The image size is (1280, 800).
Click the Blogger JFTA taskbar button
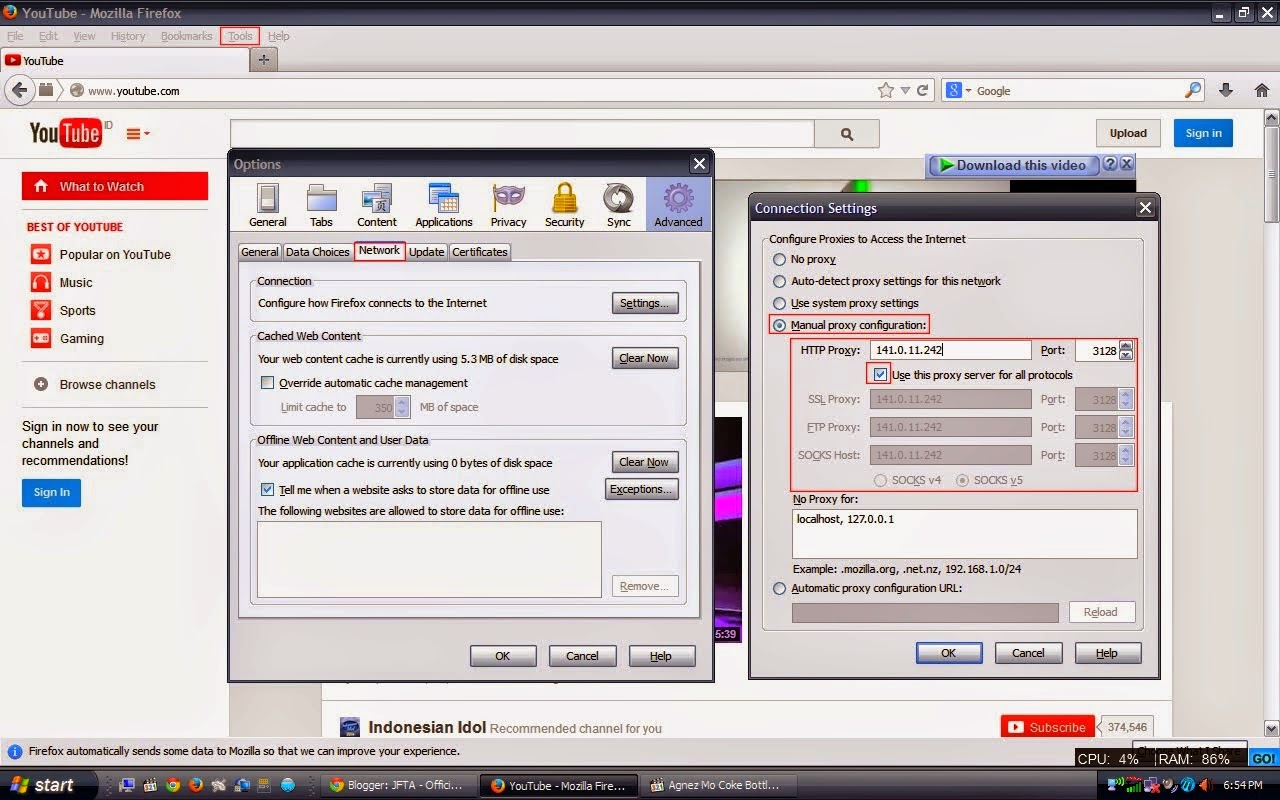click(x=400, y=785)
